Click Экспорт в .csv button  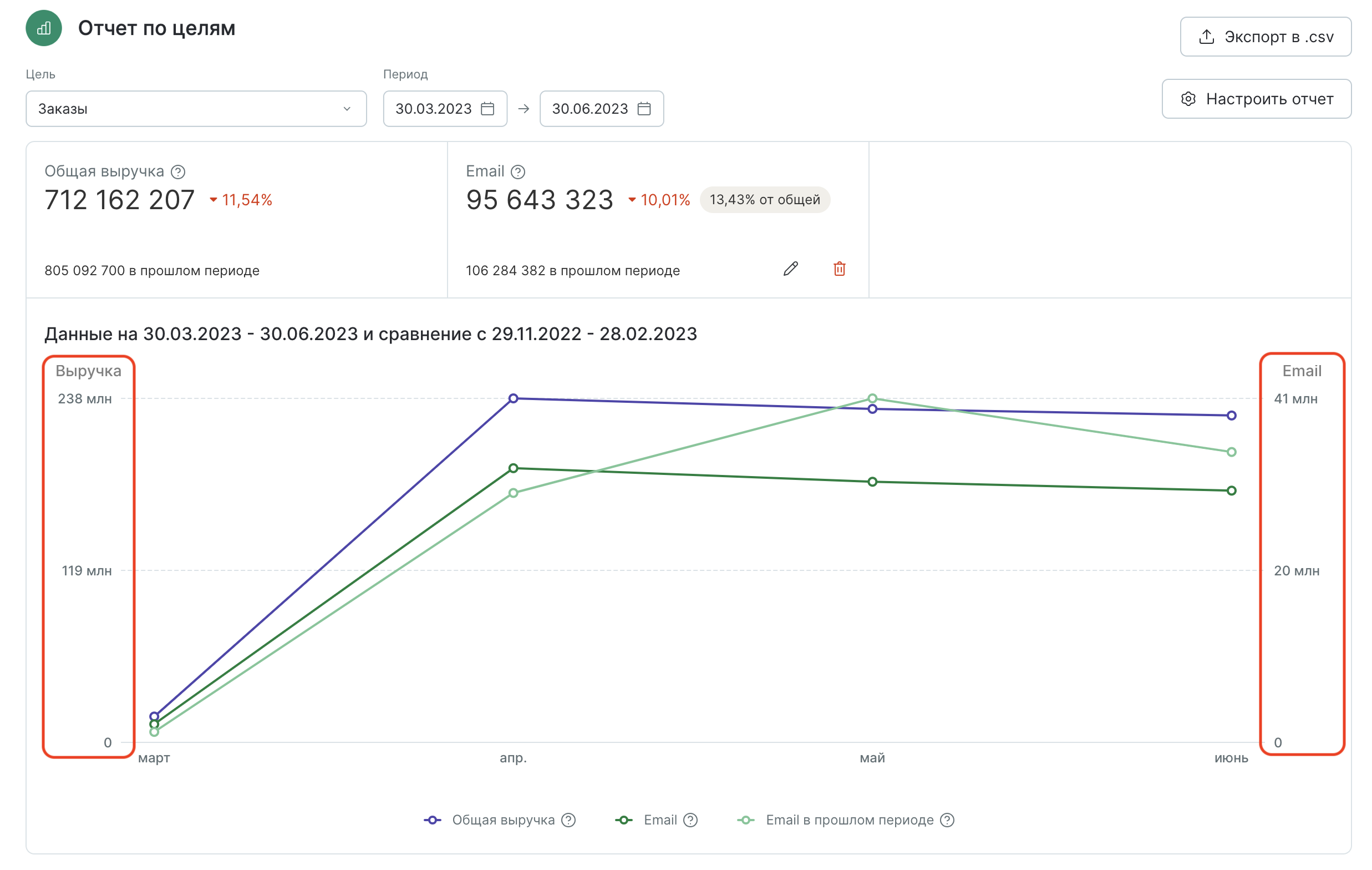click(x=1266, y=37)
